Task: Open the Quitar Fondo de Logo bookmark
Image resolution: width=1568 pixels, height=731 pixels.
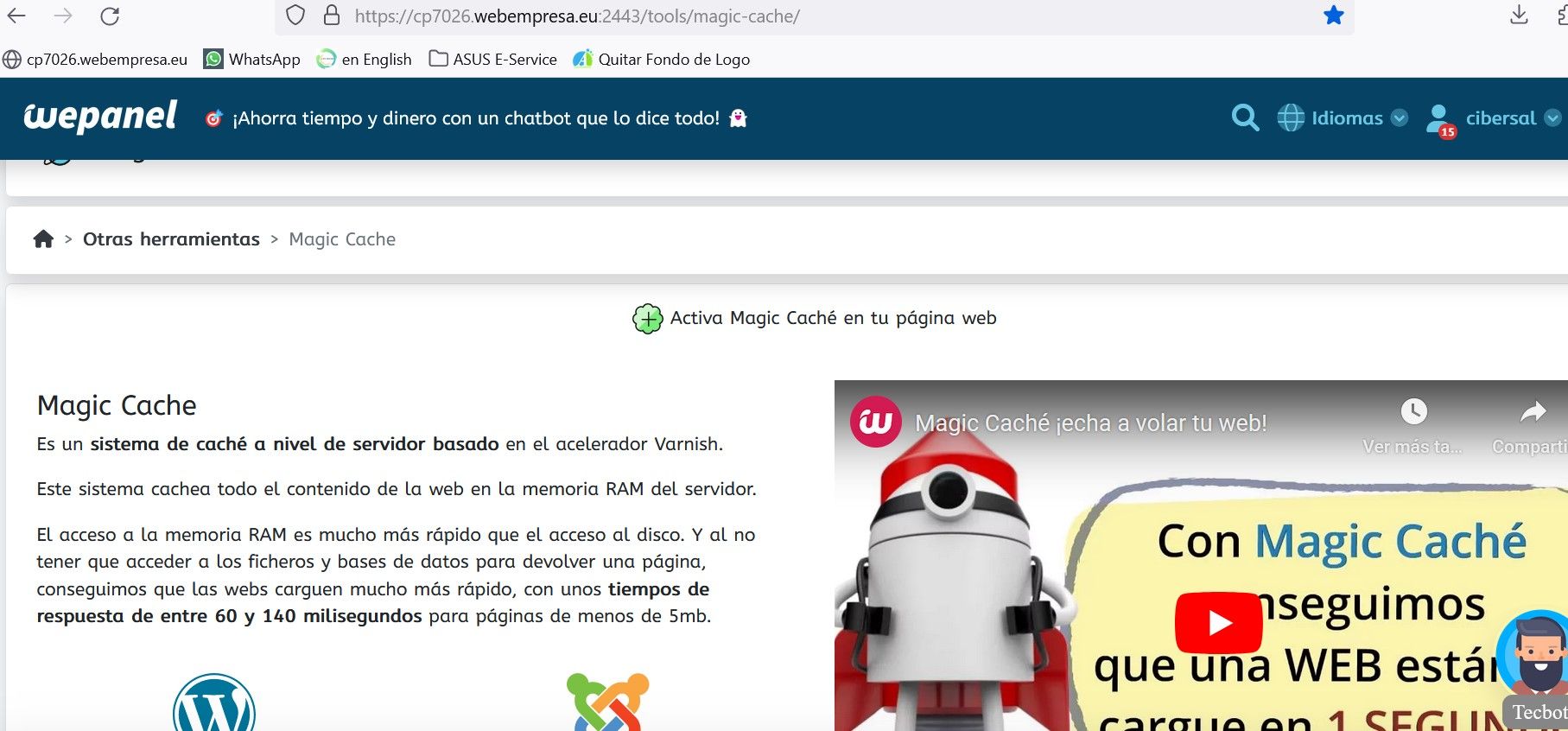Action: coord(662,60)
